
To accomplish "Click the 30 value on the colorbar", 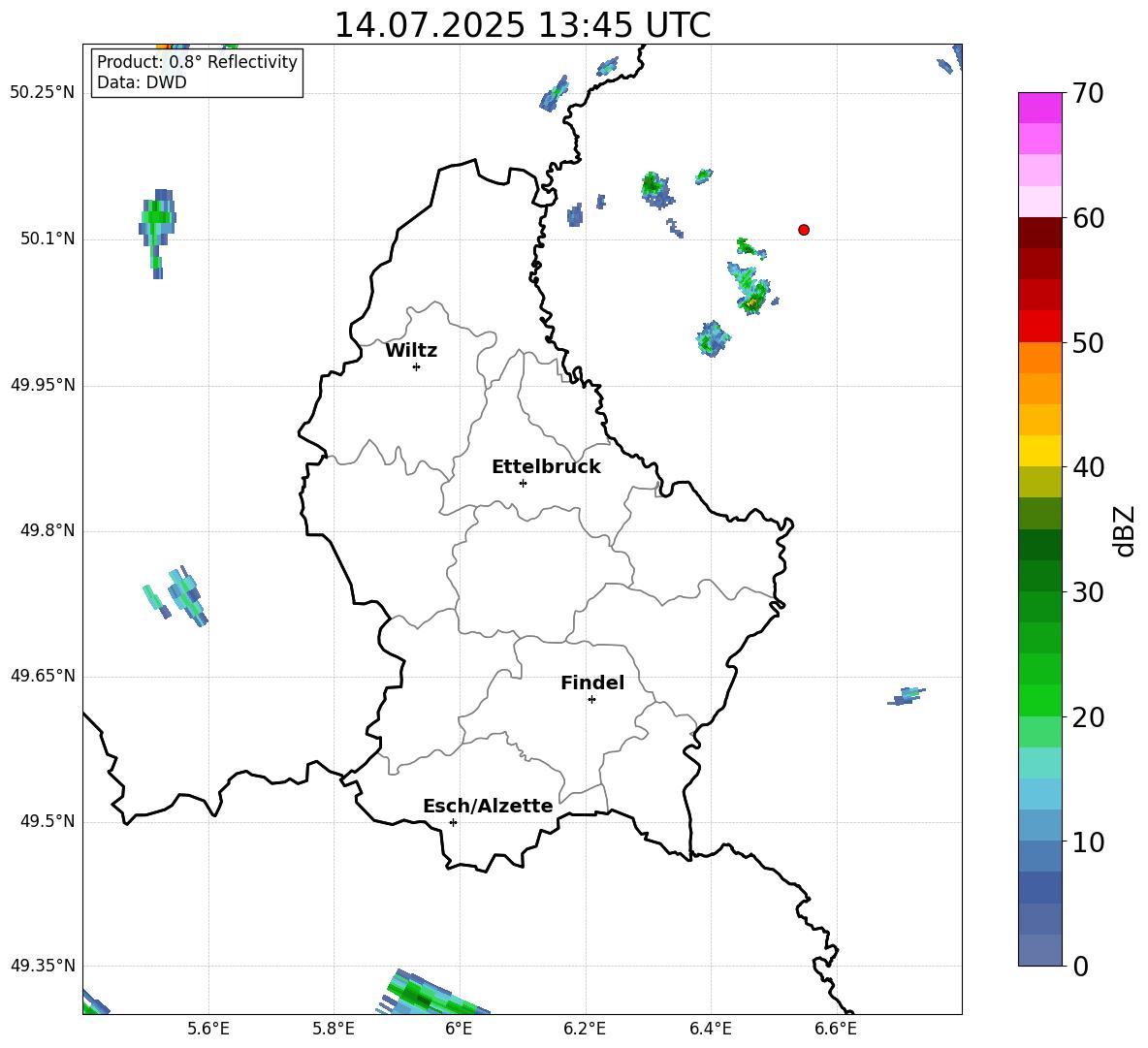I will [1088, 591].
